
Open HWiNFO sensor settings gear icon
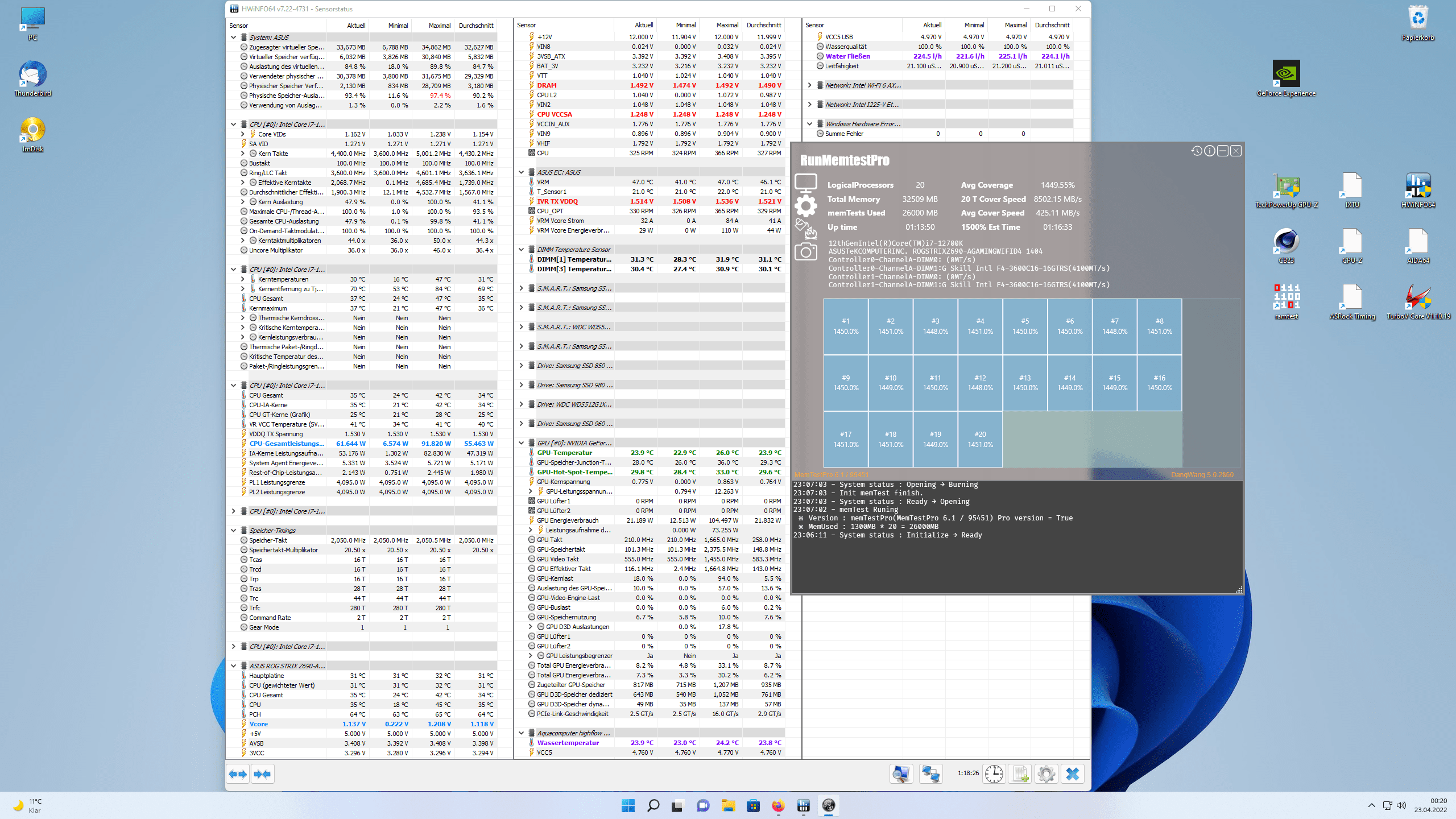pos(1046,774)
